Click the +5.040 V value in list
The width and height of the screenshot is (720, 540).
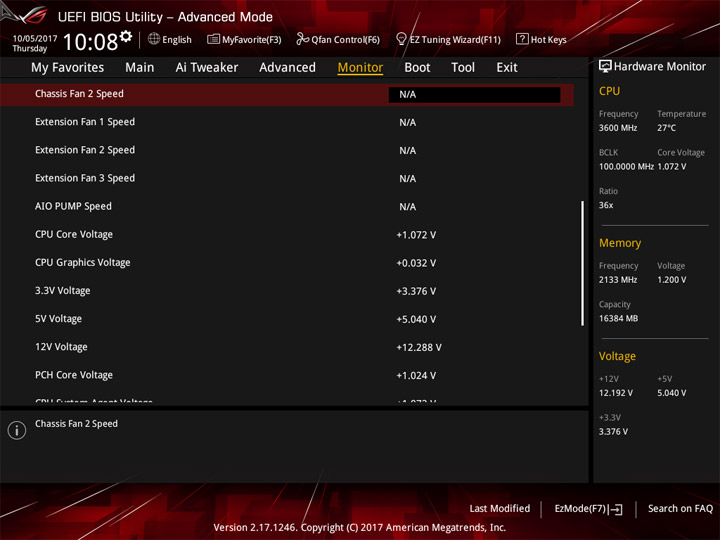(x=416, y=320)
